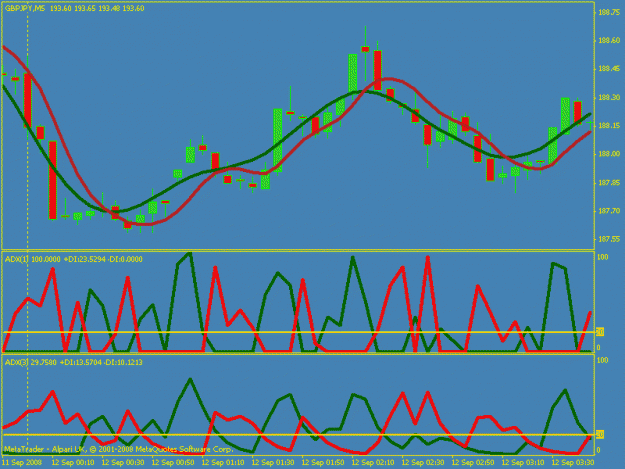Click the ADX(3) 29.7580 indicator label
625x469 pixels.
pyautogui.click(x=31, y=363)
